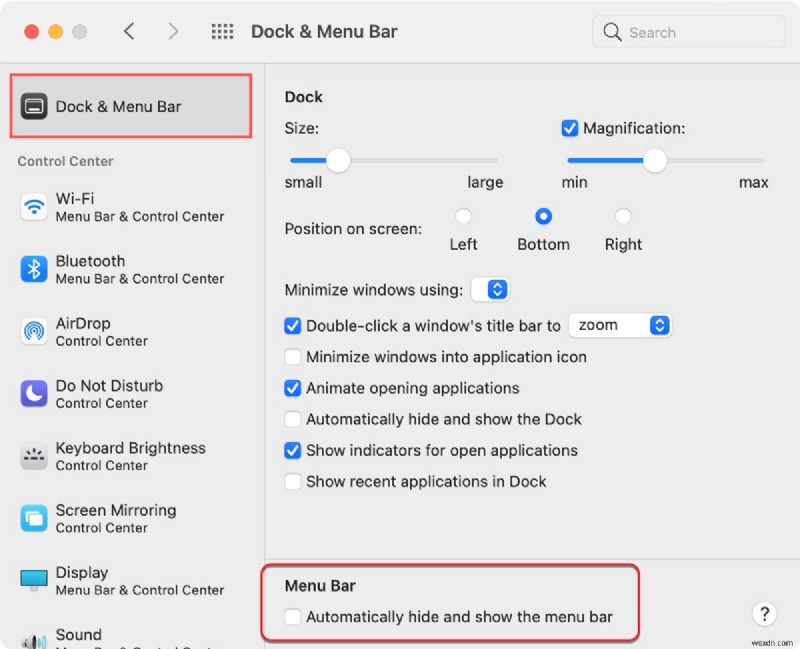Image resolution: width=800 pixels, height=649 pixels.
Task: Show all preferences grid icon
Action: (222, 32)
